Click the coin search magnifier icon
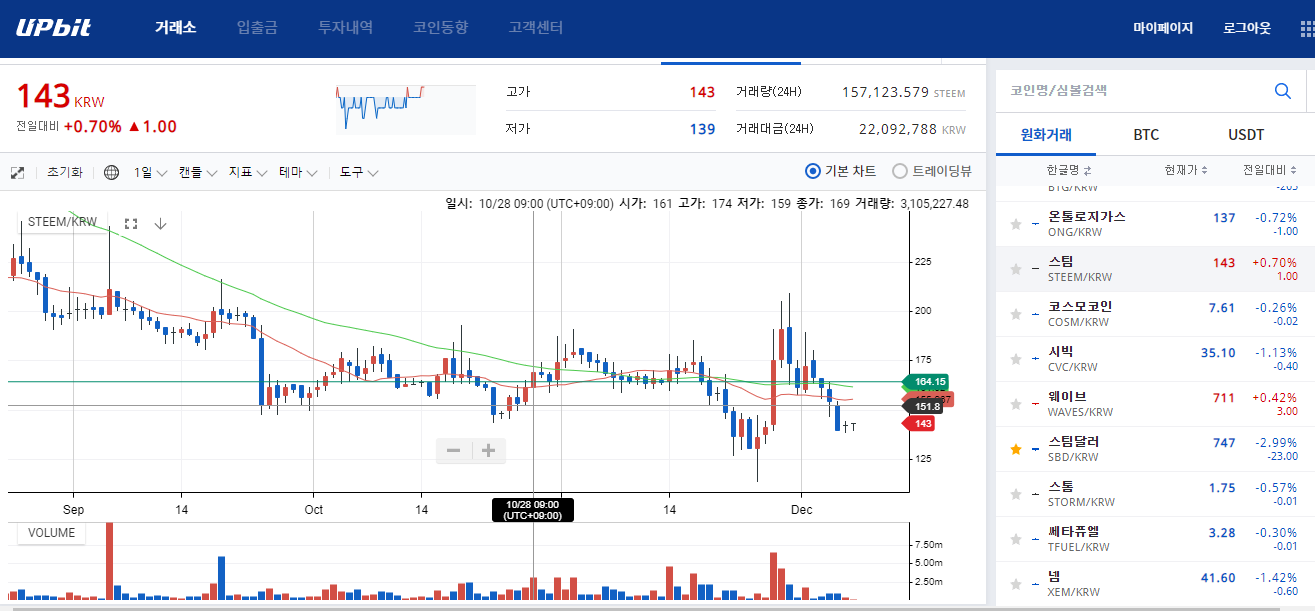Screen dimensions: 1315x611 pos(1283,91)
